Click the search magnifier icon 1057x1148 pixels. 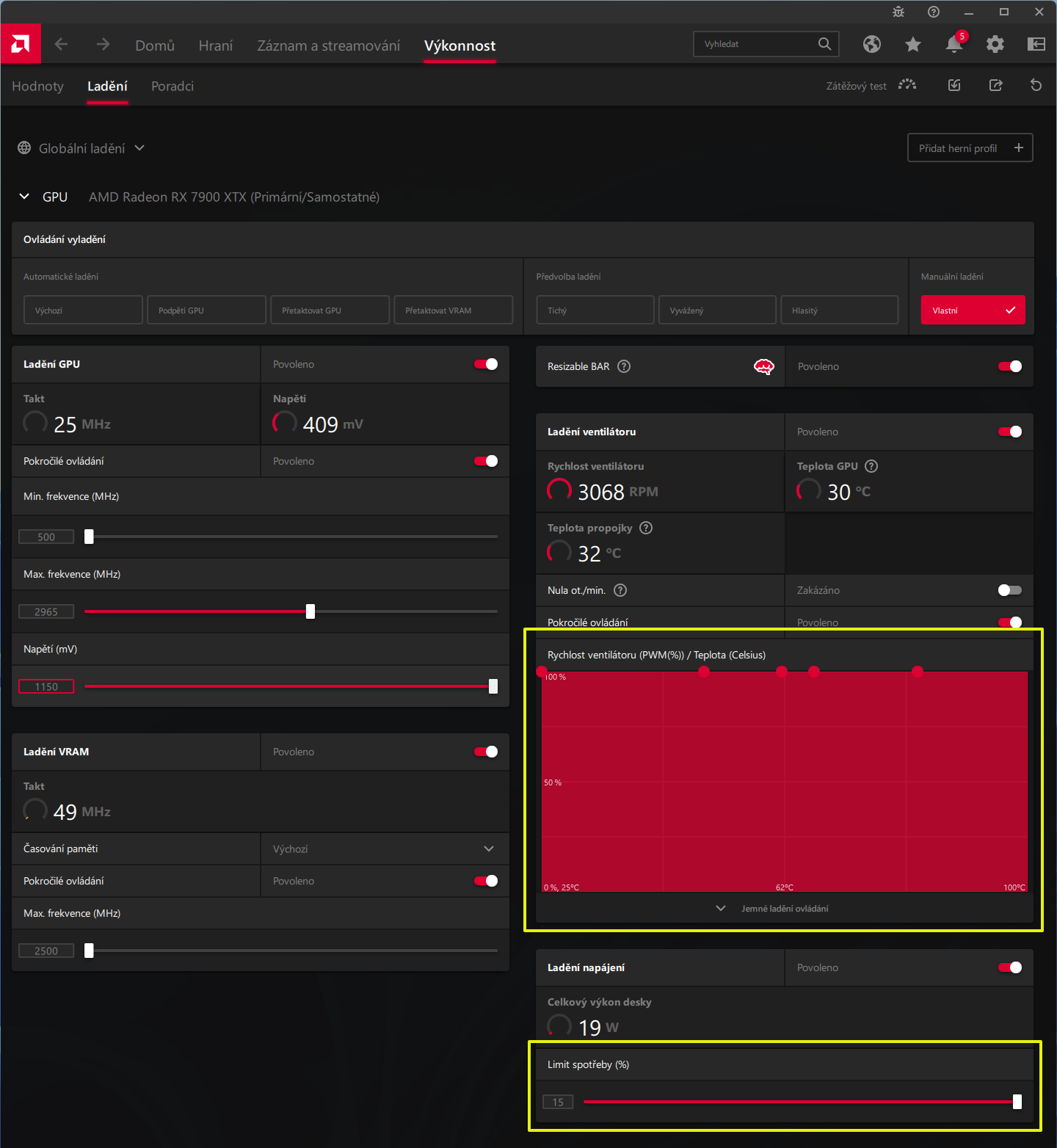825,44
